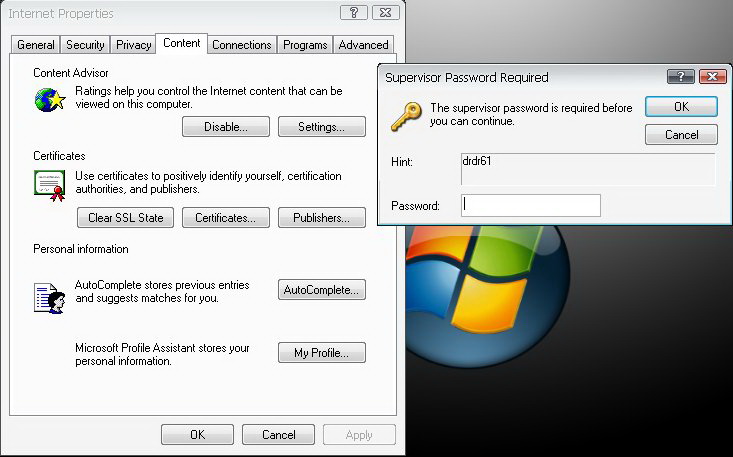The image size is (733, 457).
Task: Click the Hint: label
Action: (x=402, y=162)
